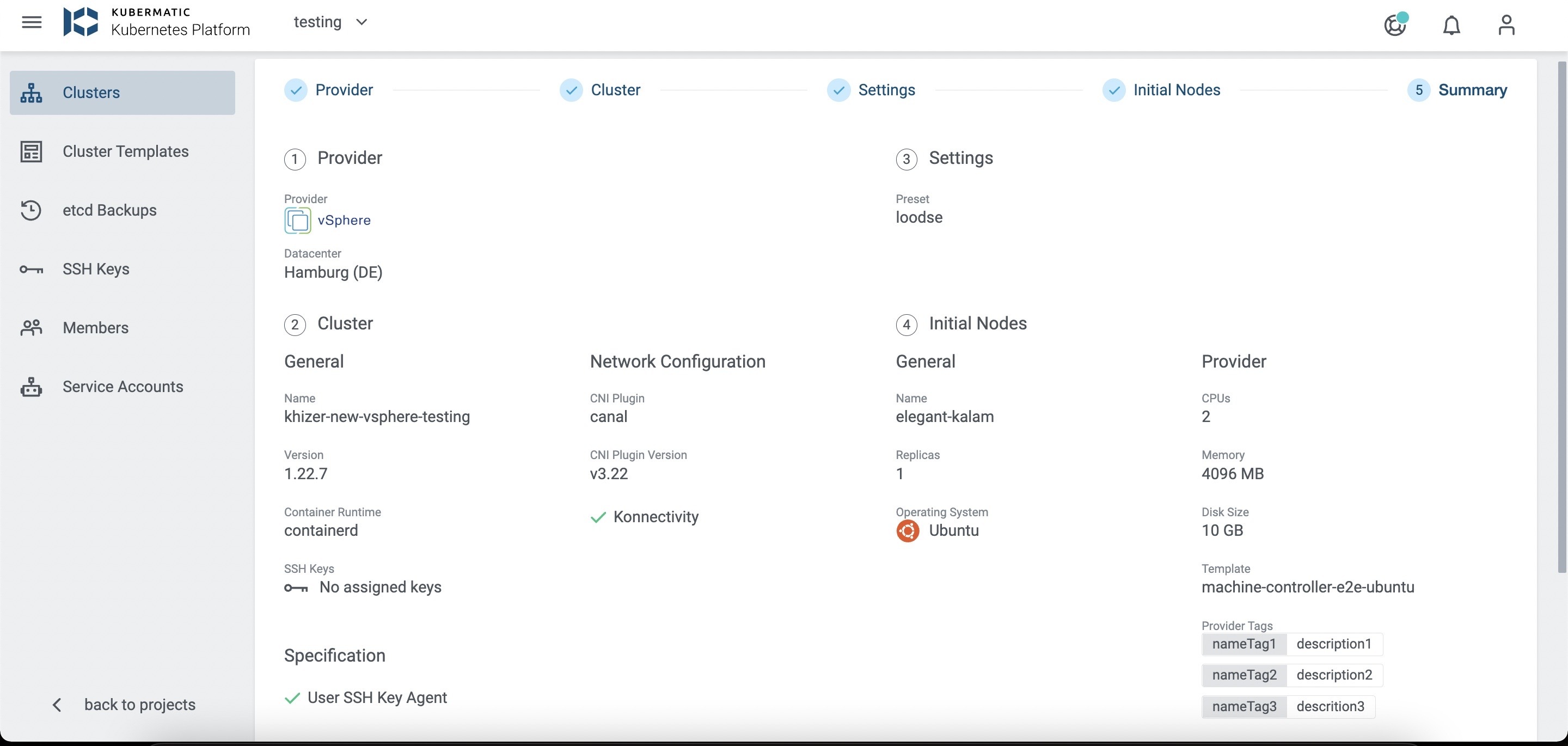
Task: Click the User SSH Key Agent checkmark
Action: (293, 698)
